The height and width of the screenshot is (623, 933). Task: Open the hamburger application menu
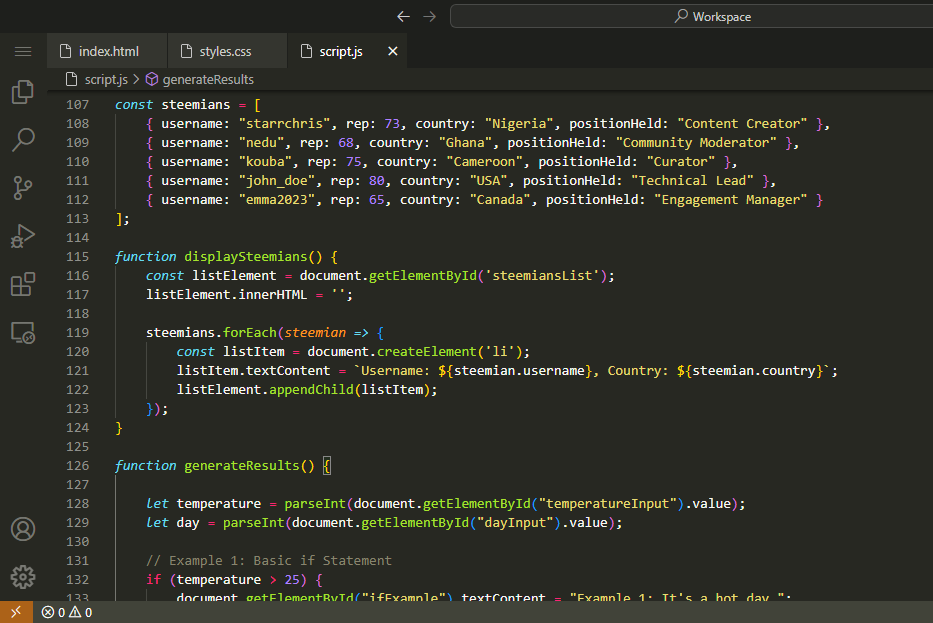23,51
